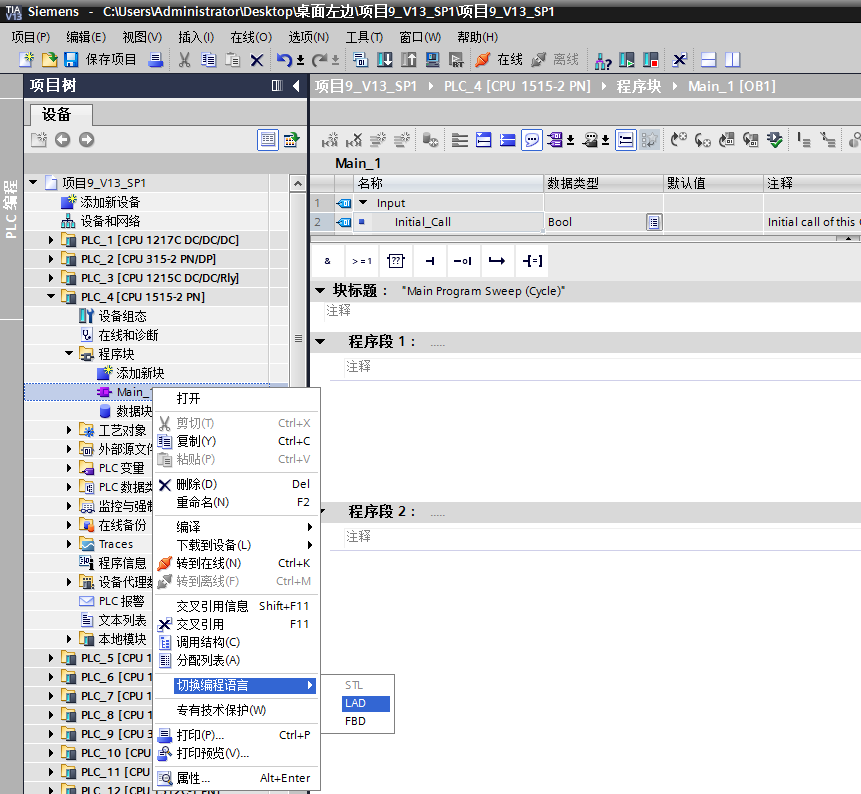This screenshot has width=861, height=794.
Task: Click the upload from device icon
Action: pos(409,59)
